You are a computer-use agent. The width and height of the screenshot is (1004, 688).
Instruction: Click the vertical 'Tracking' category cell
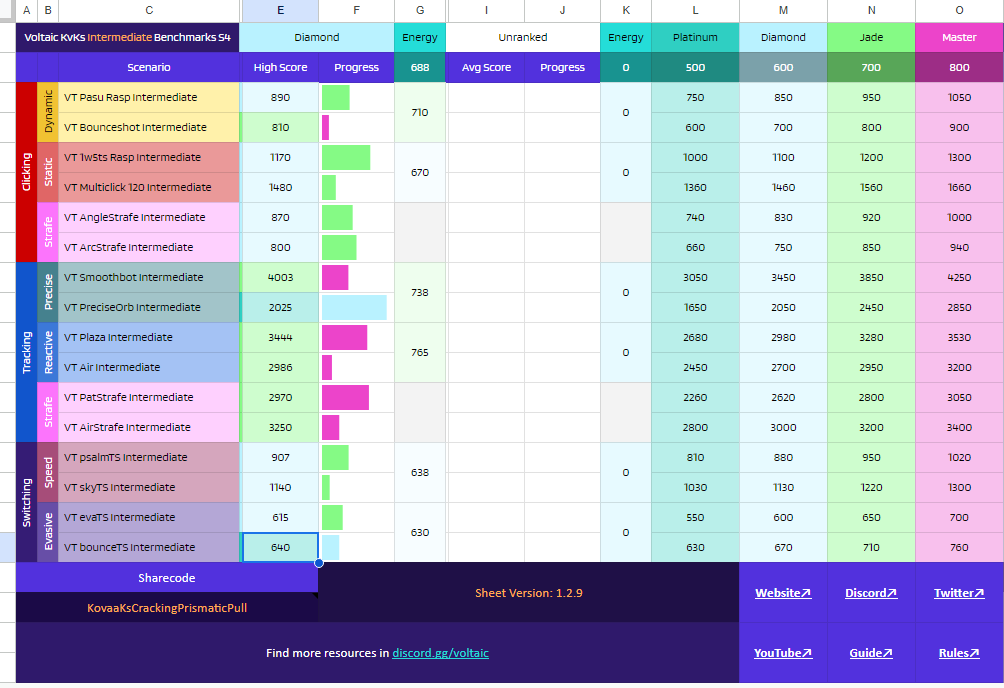point(26,352)
